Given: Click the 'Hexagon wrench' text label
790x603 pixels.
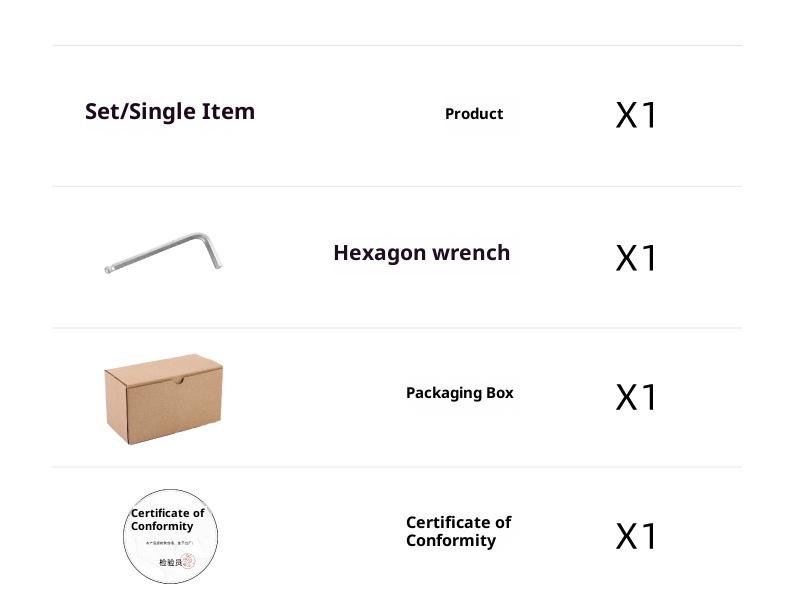Looking at the screenshot, I should coord(422,253).
